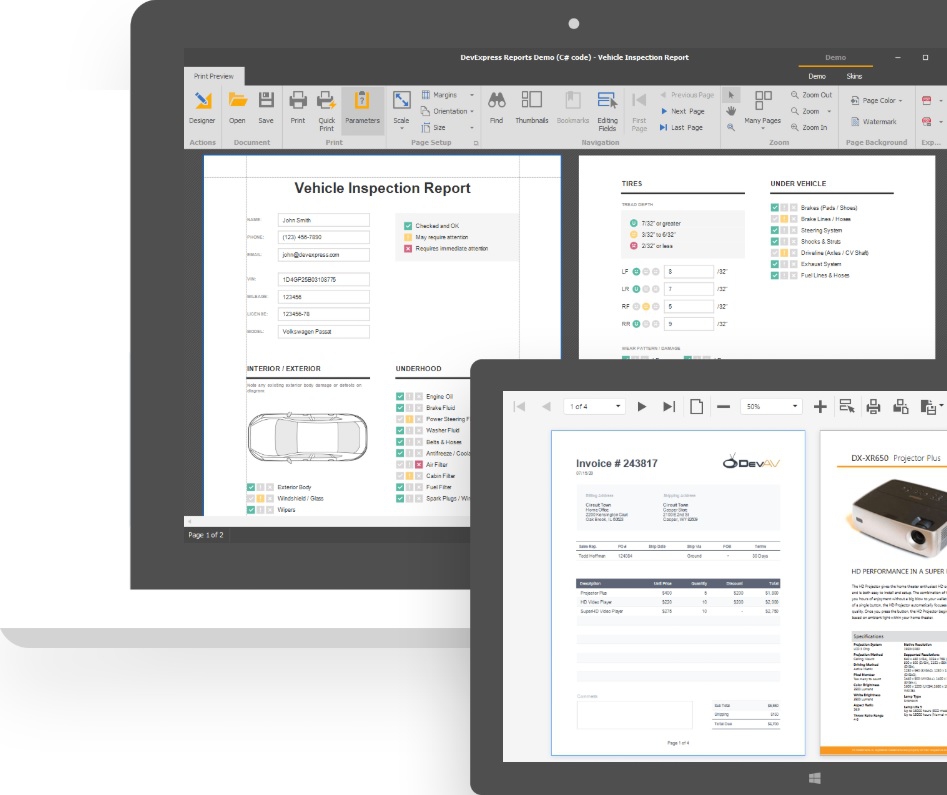Screen dimensions: 947x795
Task: Toggle the Brake Fluid OK checkbox
Action: click(x=400, y=408)
